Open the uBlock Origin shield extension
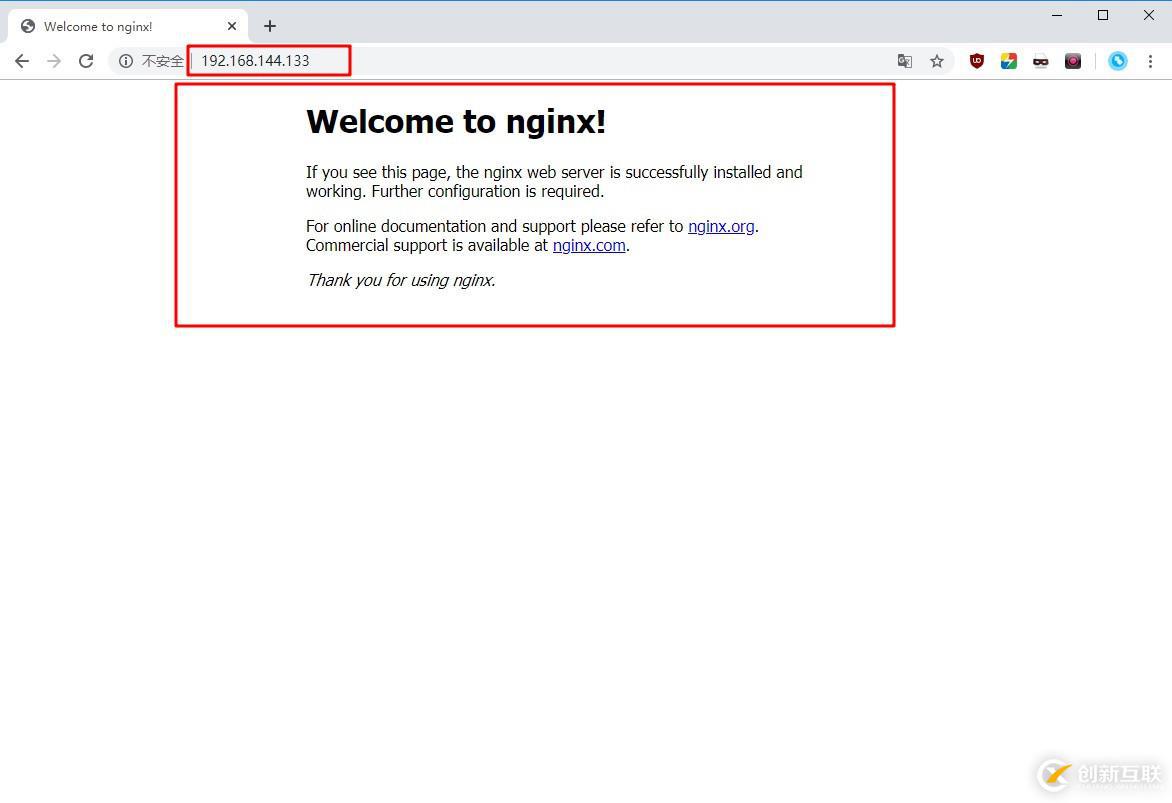The height and width of the screenshot is (803, 1172). click(976, 61)
